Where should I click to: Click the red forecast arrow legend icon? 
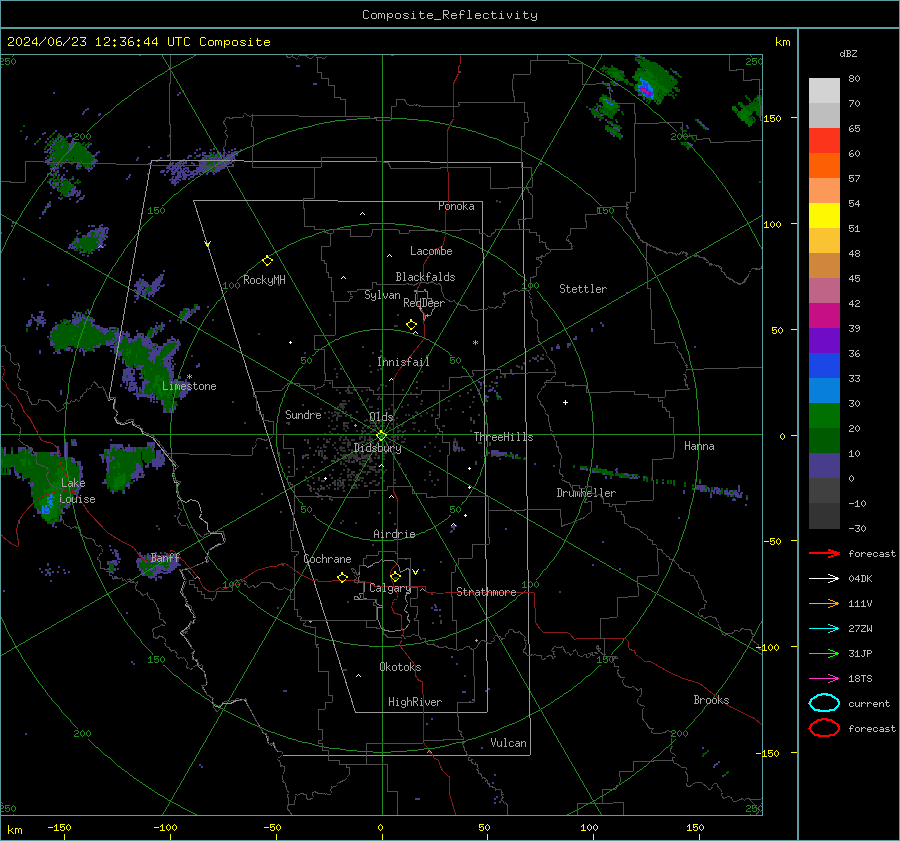(x=824, y=553)
